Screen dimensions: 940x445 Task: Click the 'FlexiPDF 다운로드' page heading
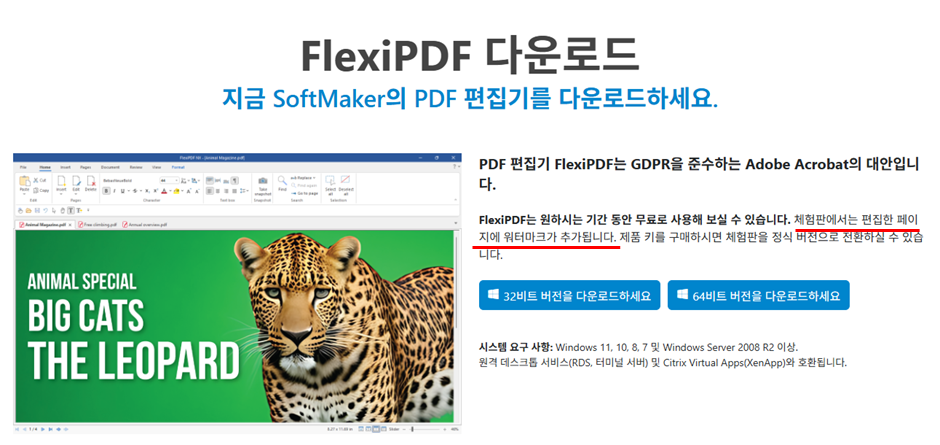click(470, 55)
